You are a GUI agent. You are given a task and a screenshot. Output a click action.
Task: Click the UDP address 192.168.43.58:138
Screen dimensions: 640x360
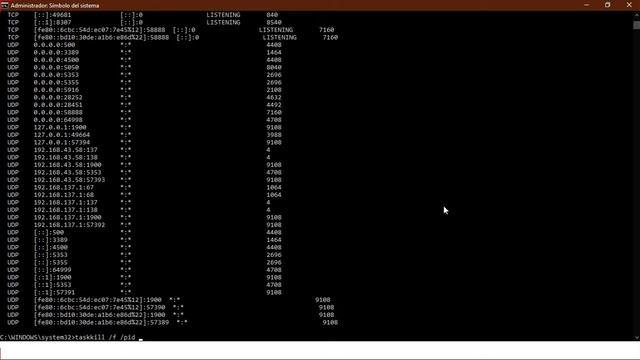(x=66, y=157)
